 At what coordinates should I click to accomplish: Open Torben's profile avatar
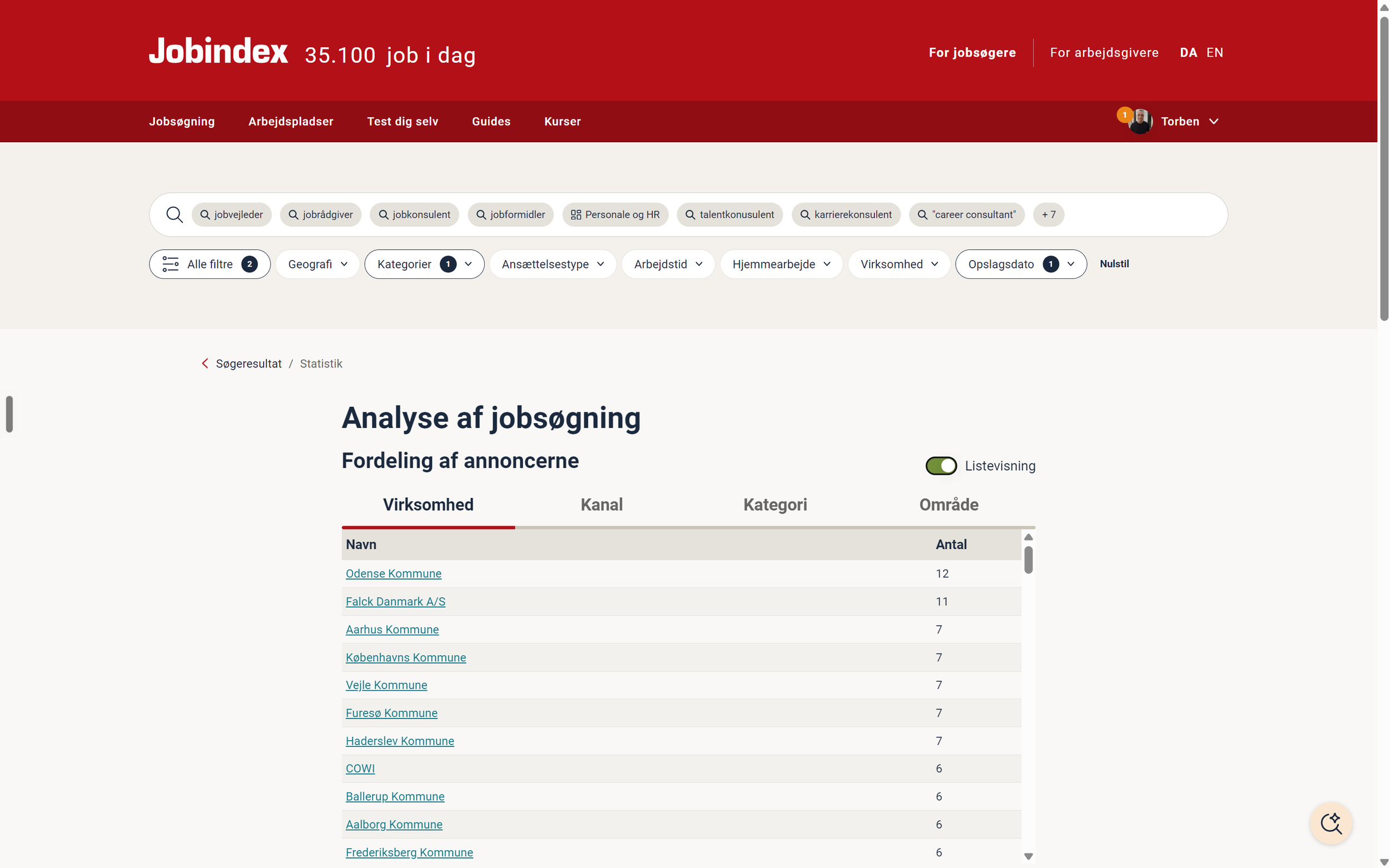[1140, 122]
